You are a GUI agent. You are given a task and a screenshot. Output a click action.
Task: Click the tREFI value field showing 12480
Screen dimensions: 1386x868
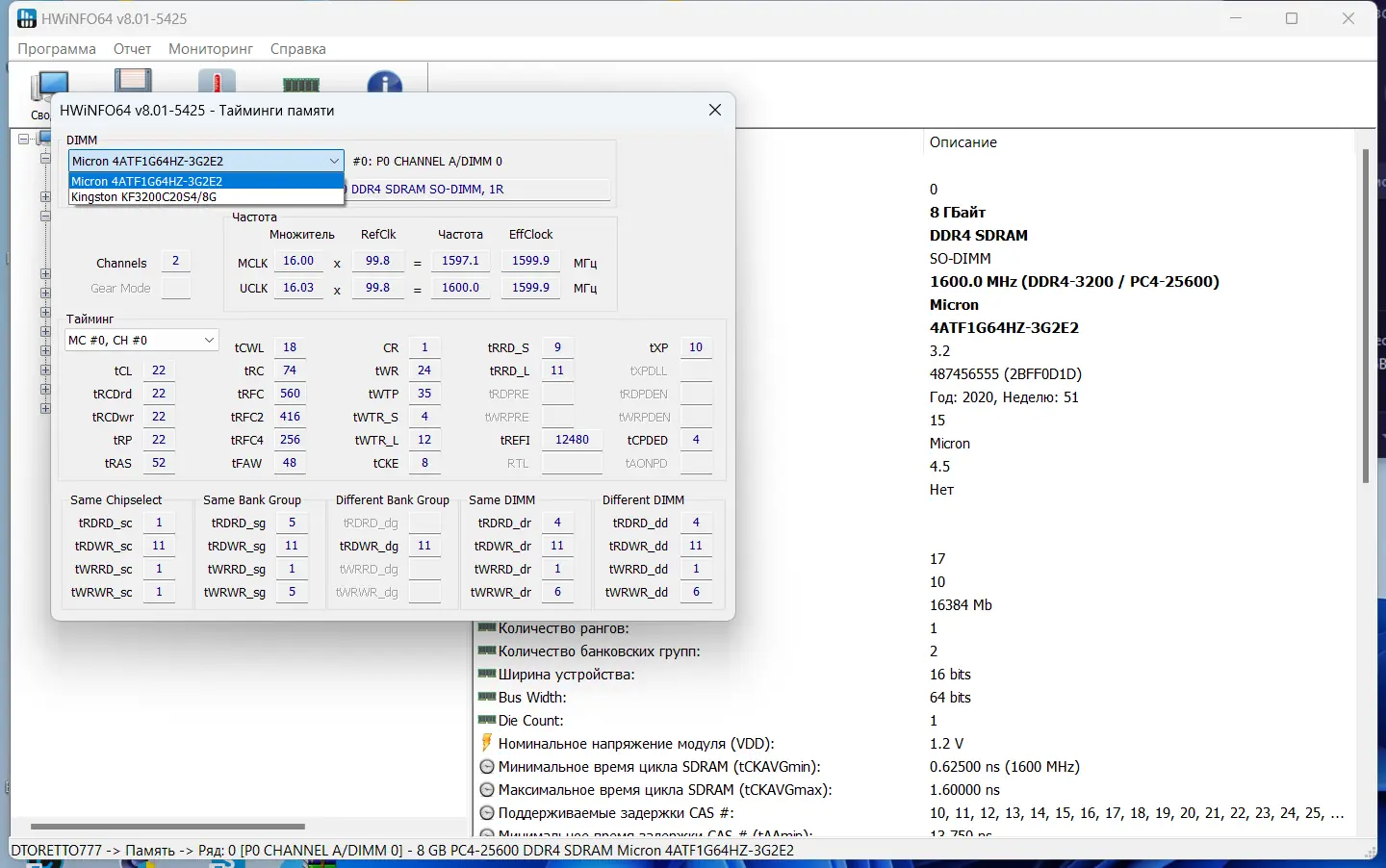(x=572, y=440)
